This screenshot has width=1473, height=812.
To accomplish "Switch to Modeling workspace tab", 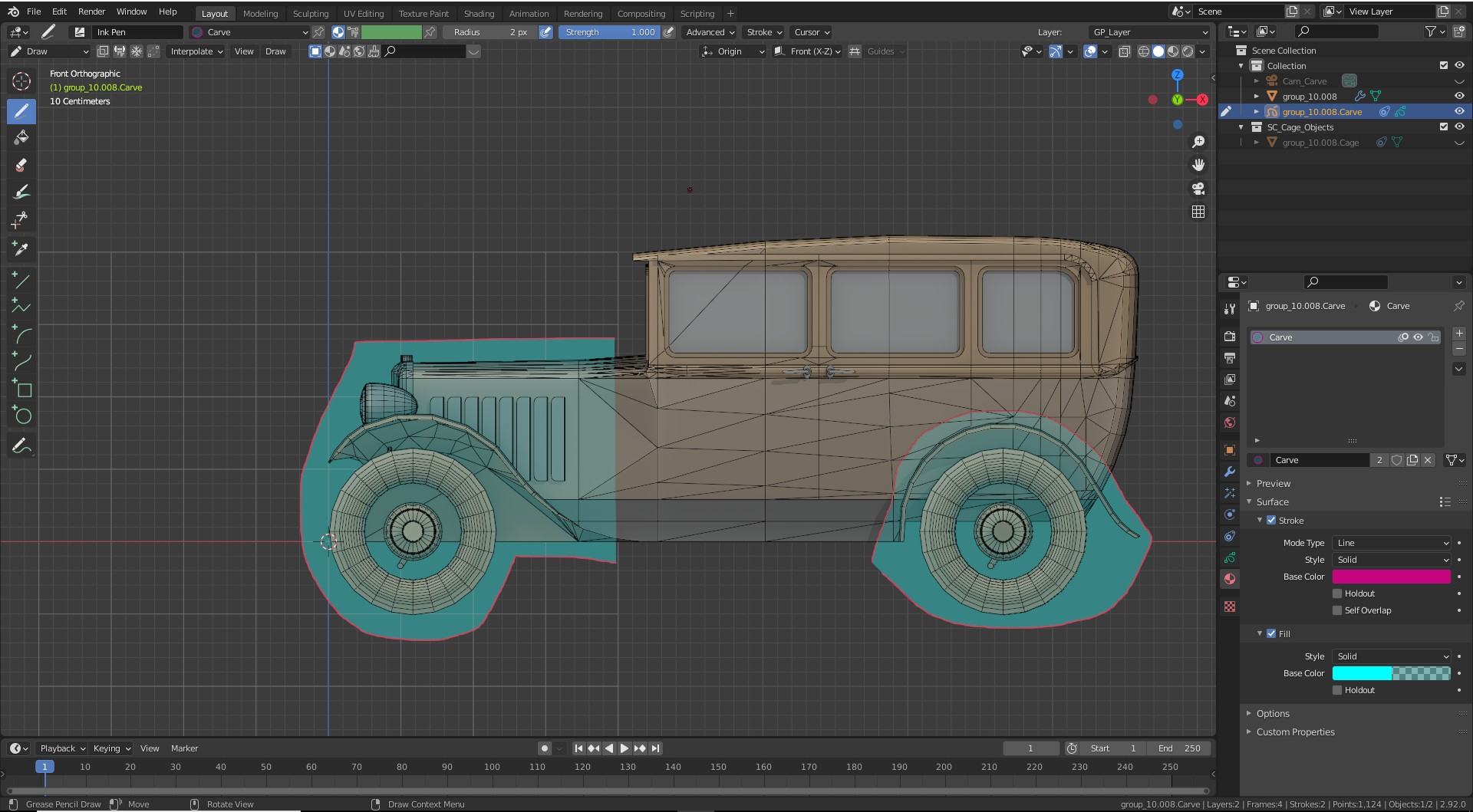I will click(x=260, y=13).
